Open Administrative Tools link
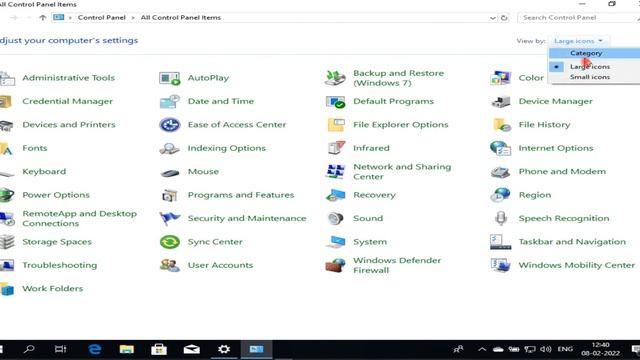Screen dimensions: 640x360 point(69,78)
